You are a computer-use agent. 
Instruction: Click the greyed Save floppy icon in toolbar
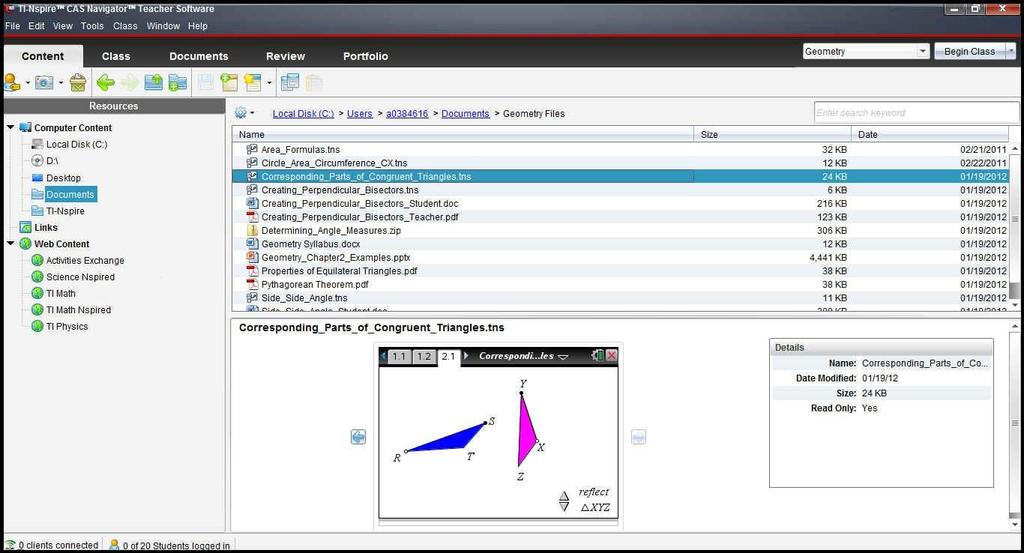tap(206, 82)
